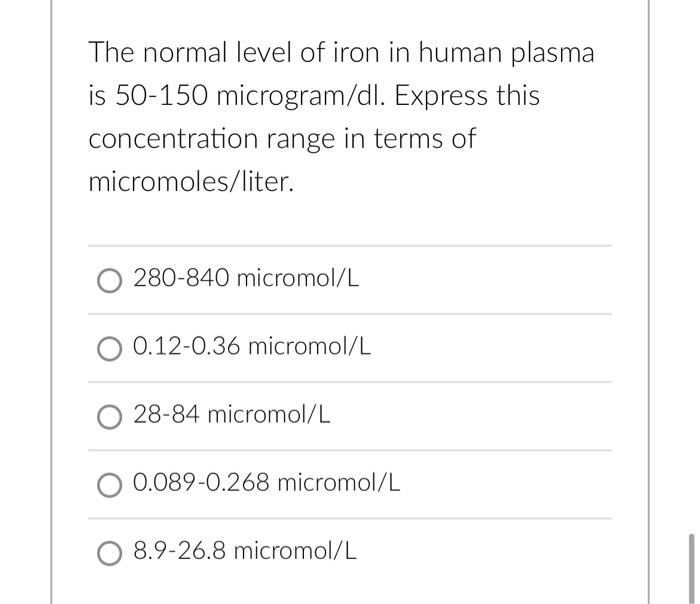This screenshot has width=700, height=604.
Task: Click the vertical scrollbar thumb
Action: [x=689, y=568]
